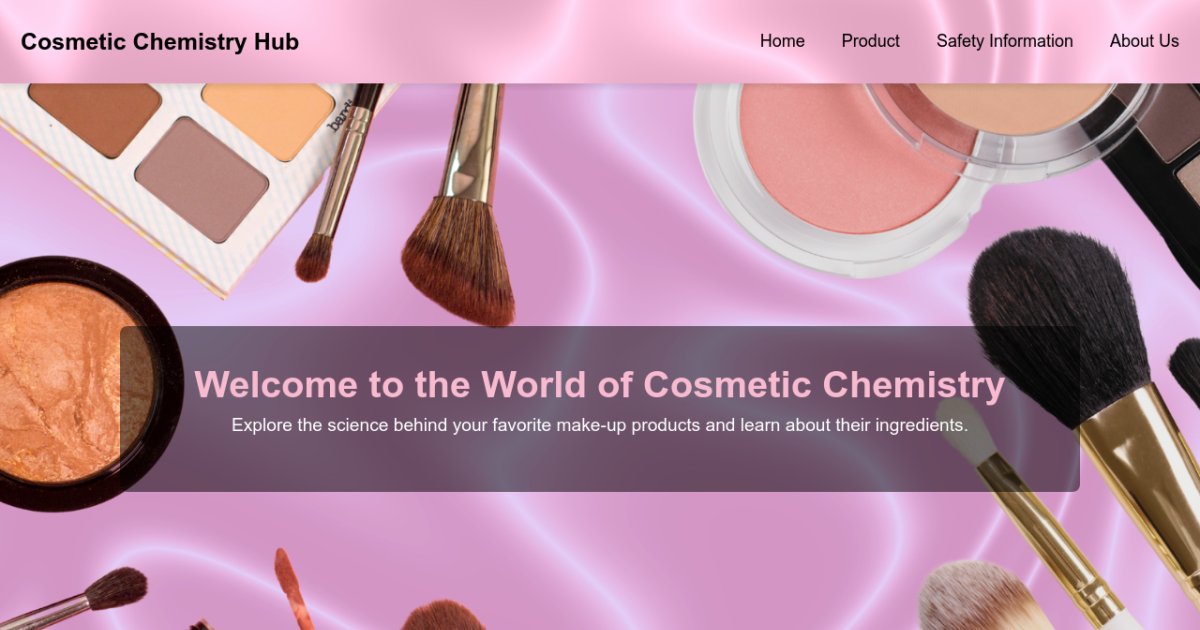Visit the About Us link

pos(1144,41)
